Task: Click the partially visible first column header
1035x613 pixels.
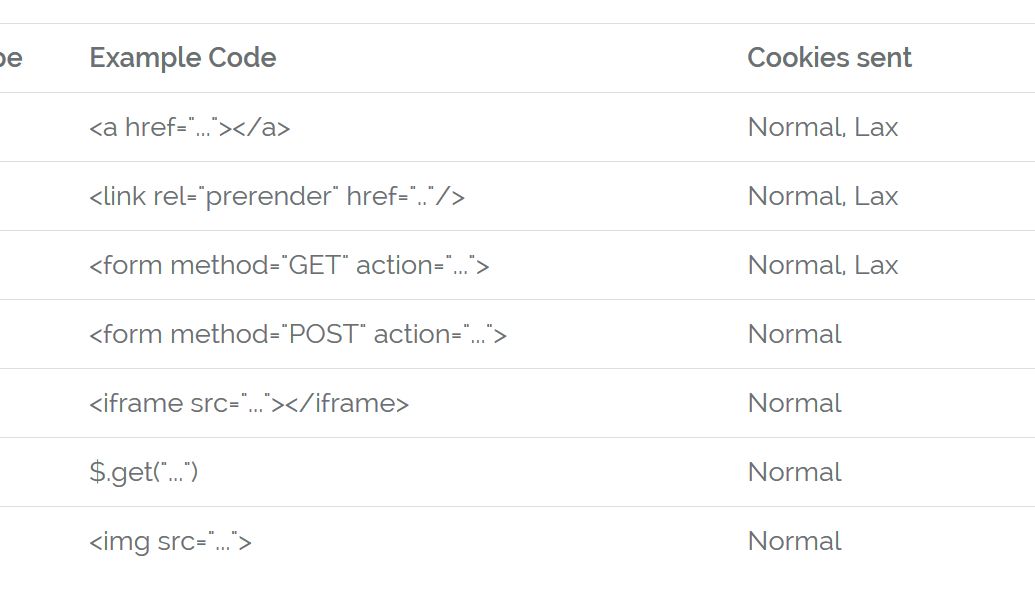Action: click(11, 59)
